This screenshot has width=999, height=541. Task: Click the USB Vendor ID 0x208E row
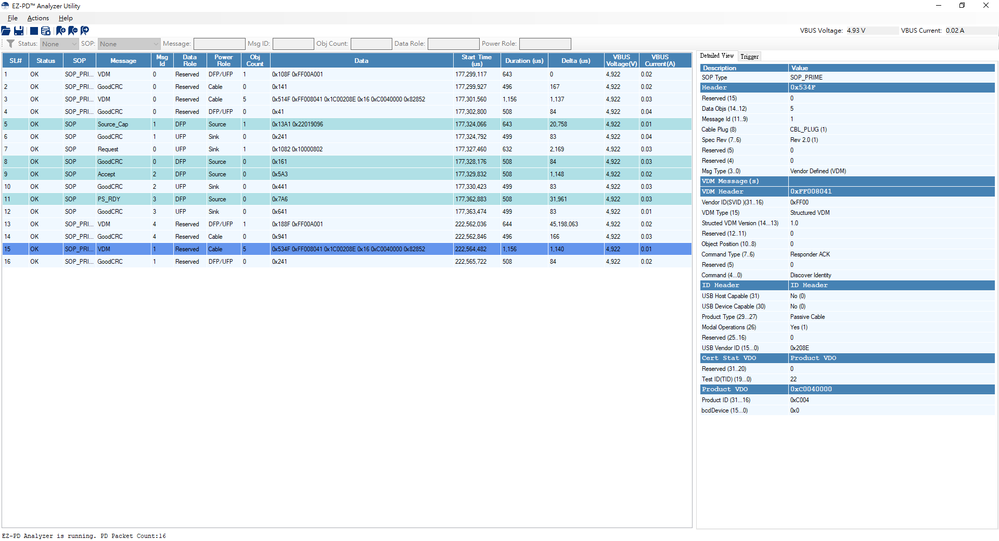coord(847,348)
